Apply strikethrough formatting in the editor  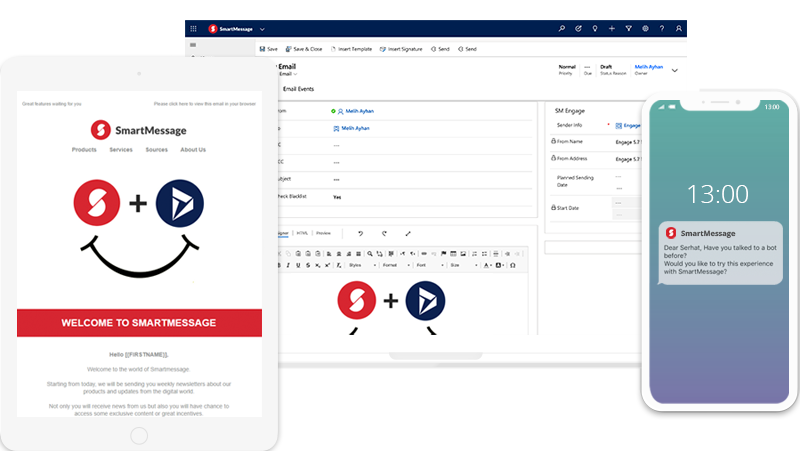(308, 265)
